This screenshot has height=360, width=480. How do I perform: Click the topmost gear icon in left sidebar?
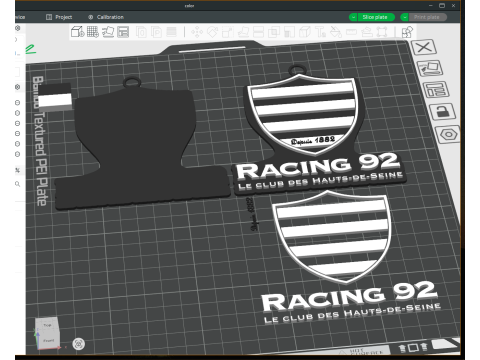(x=18, y=28)
